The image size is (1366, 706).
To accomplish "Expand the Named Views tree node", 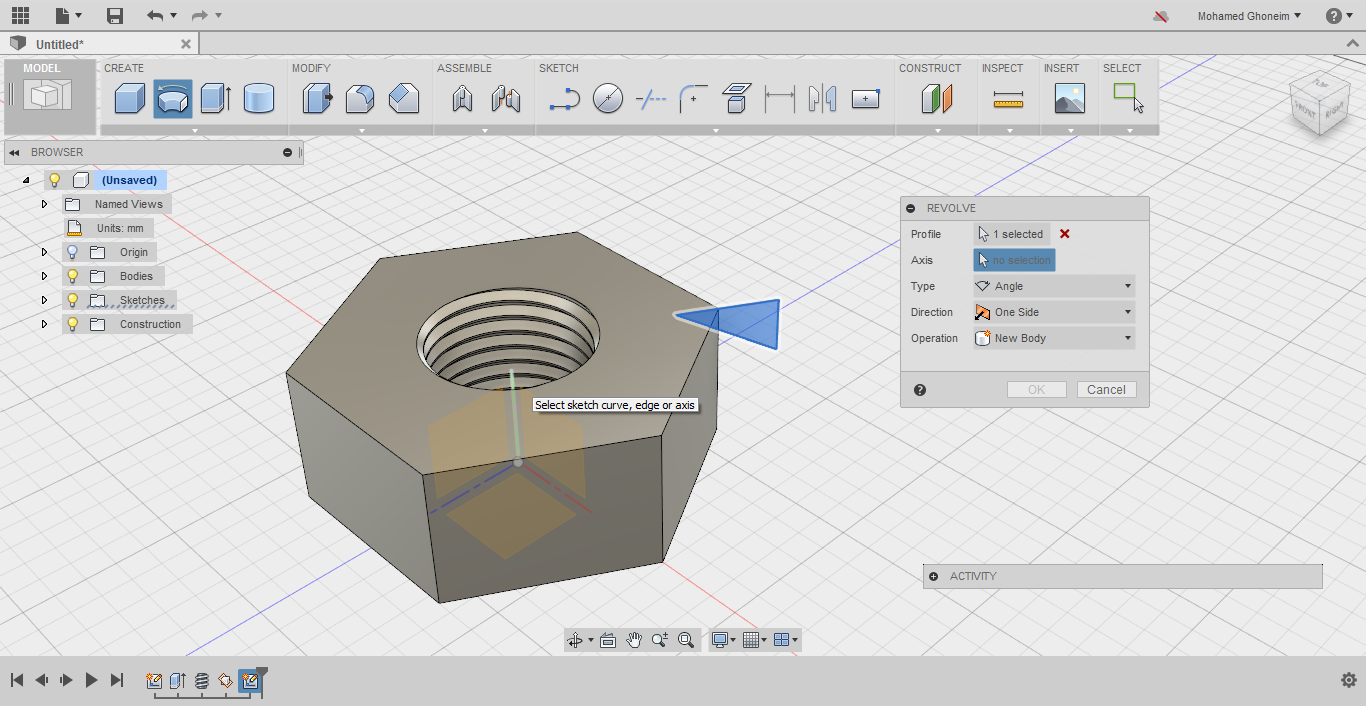I will (44, 204).
